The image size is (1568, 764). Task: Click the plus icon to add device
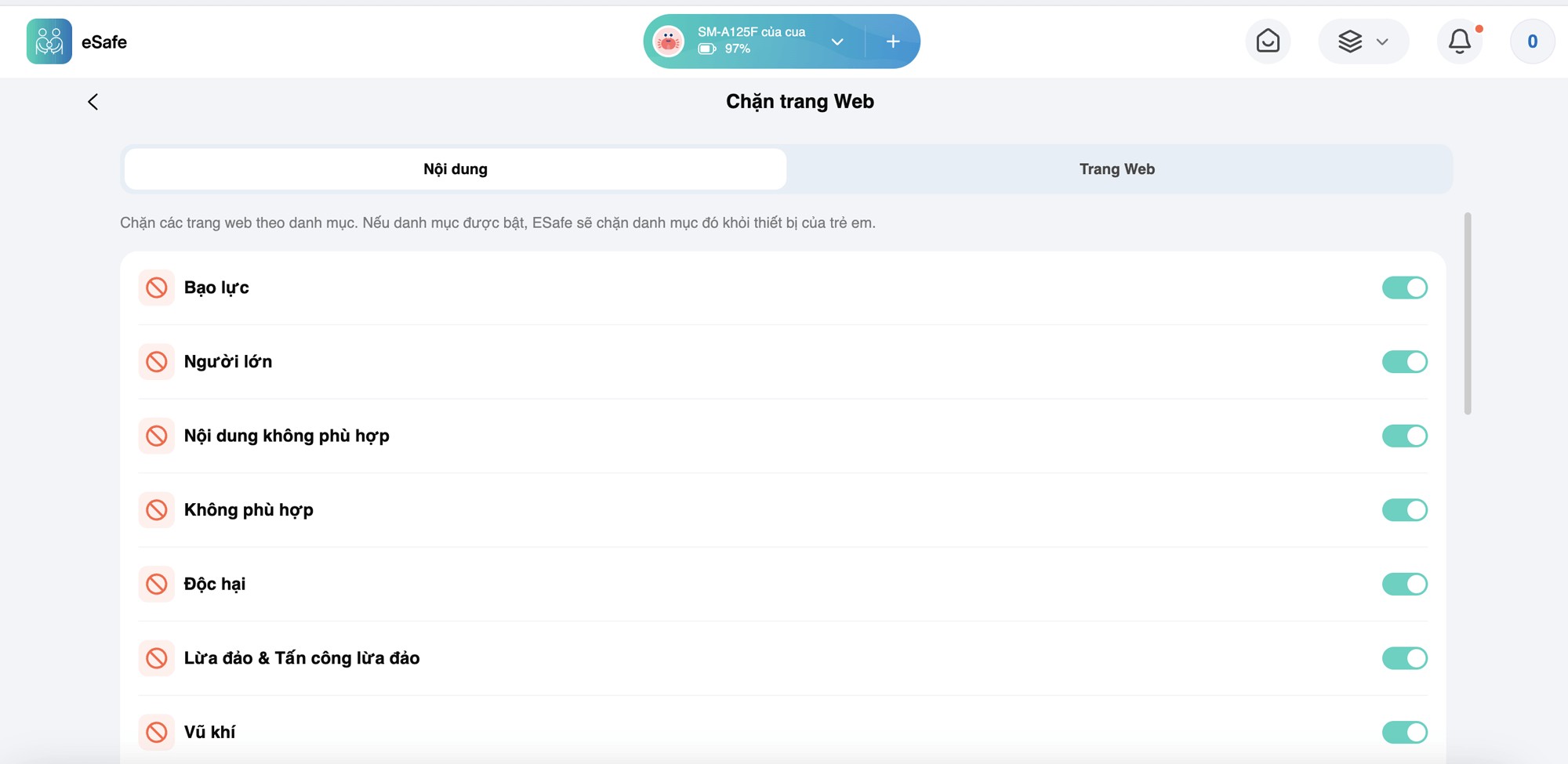tap(893, 42)
